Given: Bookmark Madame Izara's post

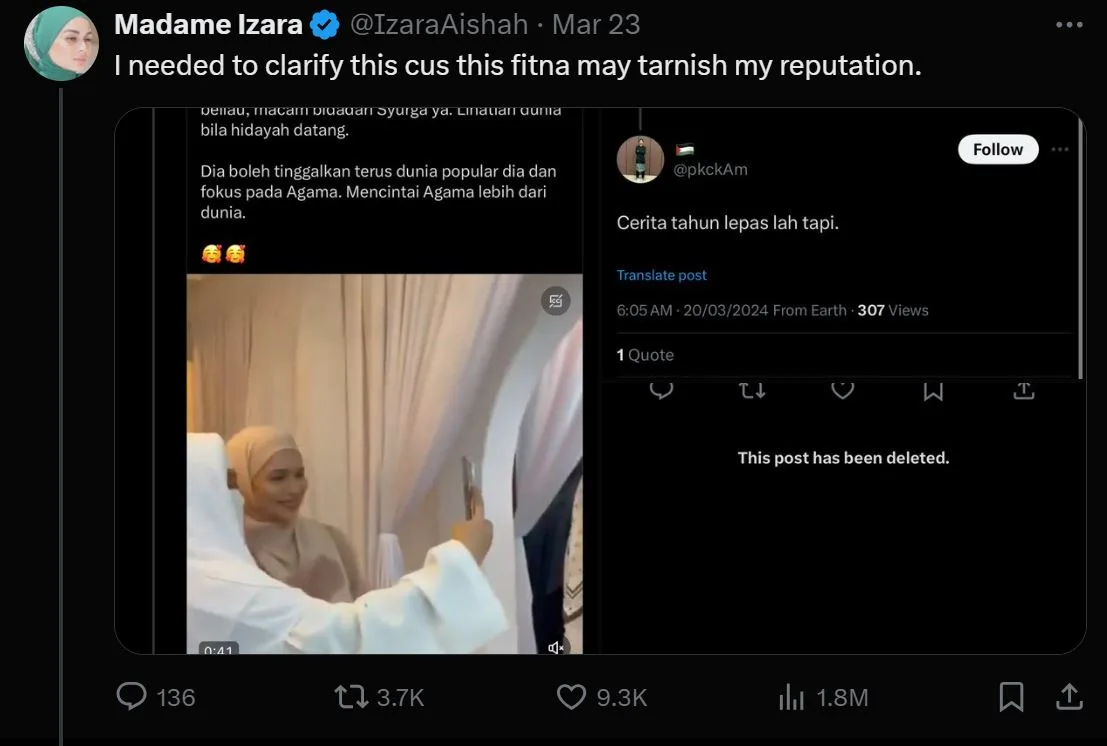Looking at the screenshot, I should click(x=1011, y=696).
